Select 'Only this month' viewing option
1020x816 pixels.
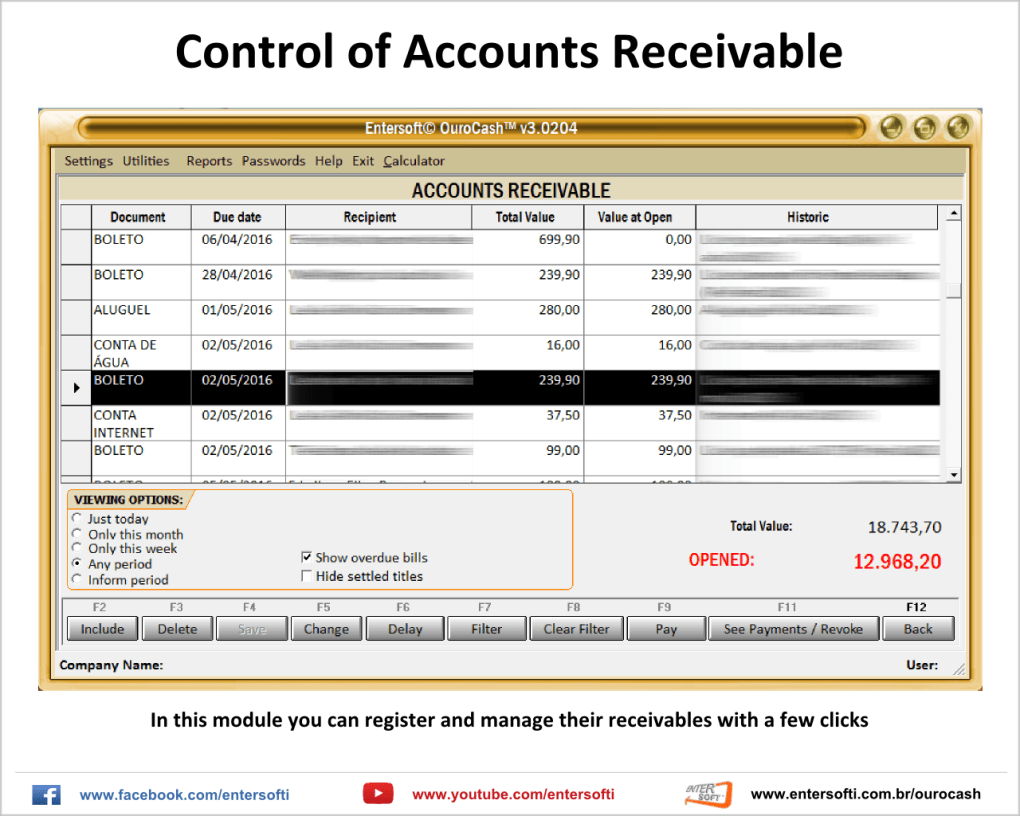[x=78, y=534]
